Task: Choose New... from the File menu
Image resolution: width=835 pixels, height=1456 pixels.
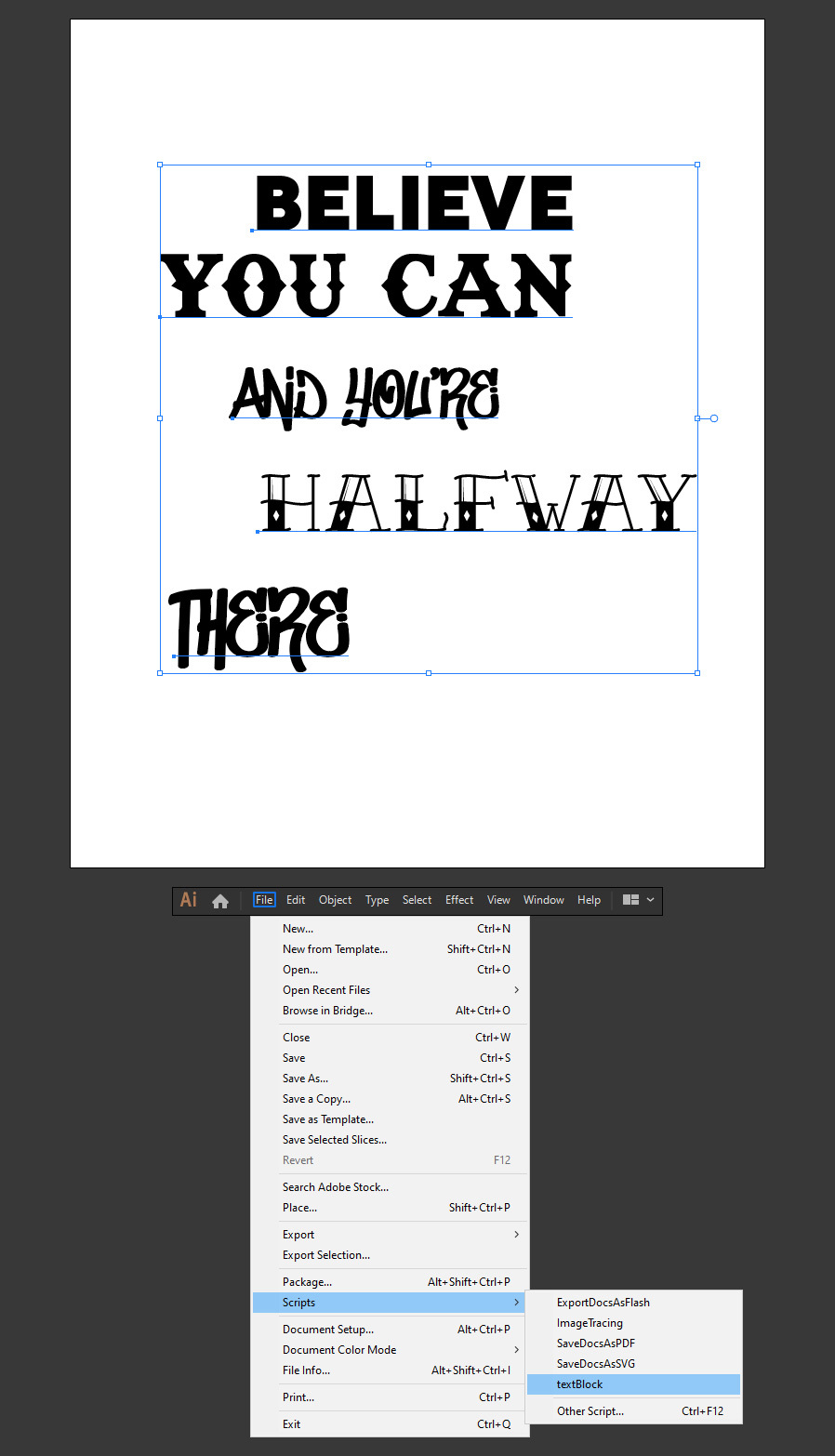Action: point(390,929)
